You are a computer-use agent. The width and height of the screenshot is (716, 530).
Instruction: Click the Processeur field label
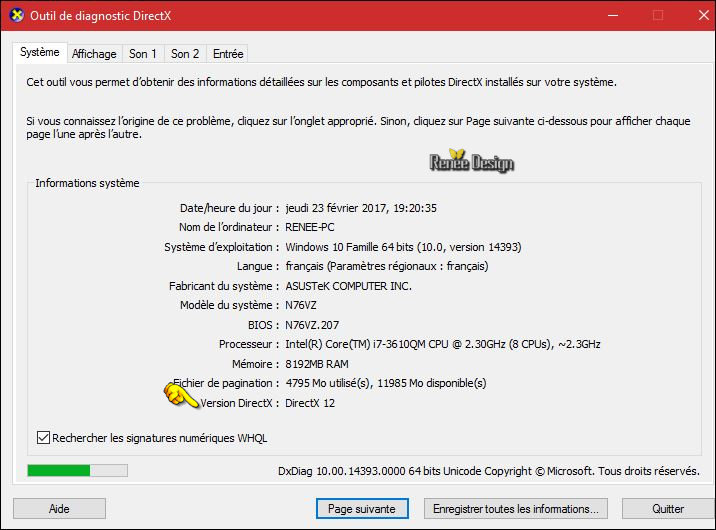point(249,344)
